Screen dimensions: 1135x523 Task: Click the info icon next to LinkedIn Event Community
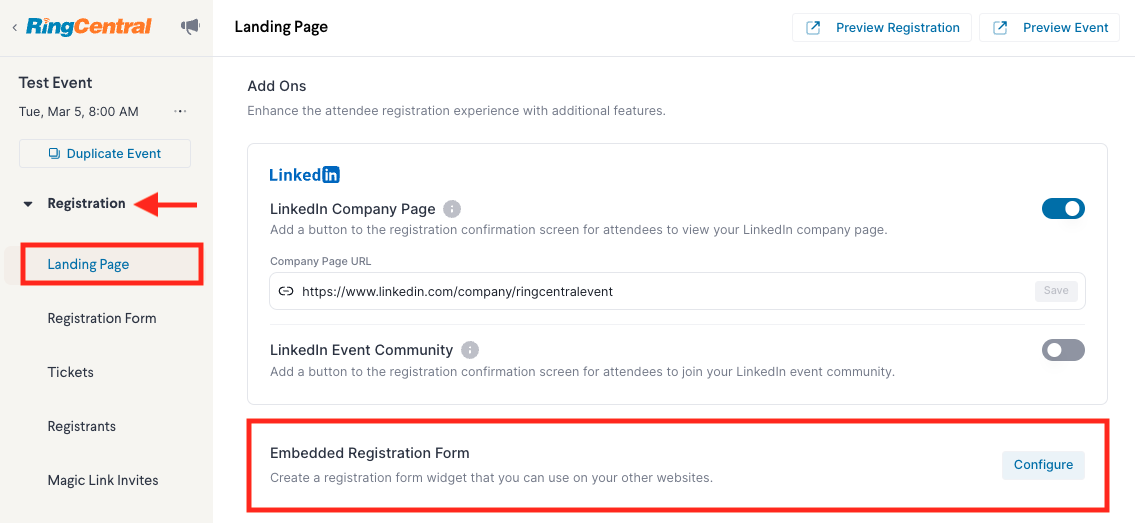click(470, 350)
